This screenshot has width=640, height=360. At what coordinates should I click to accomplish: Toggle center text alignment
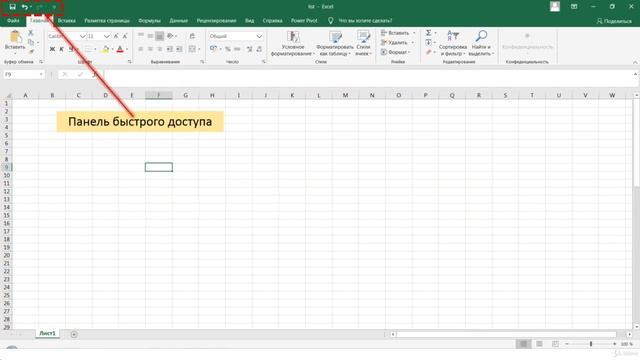click(x=150, y=49)
